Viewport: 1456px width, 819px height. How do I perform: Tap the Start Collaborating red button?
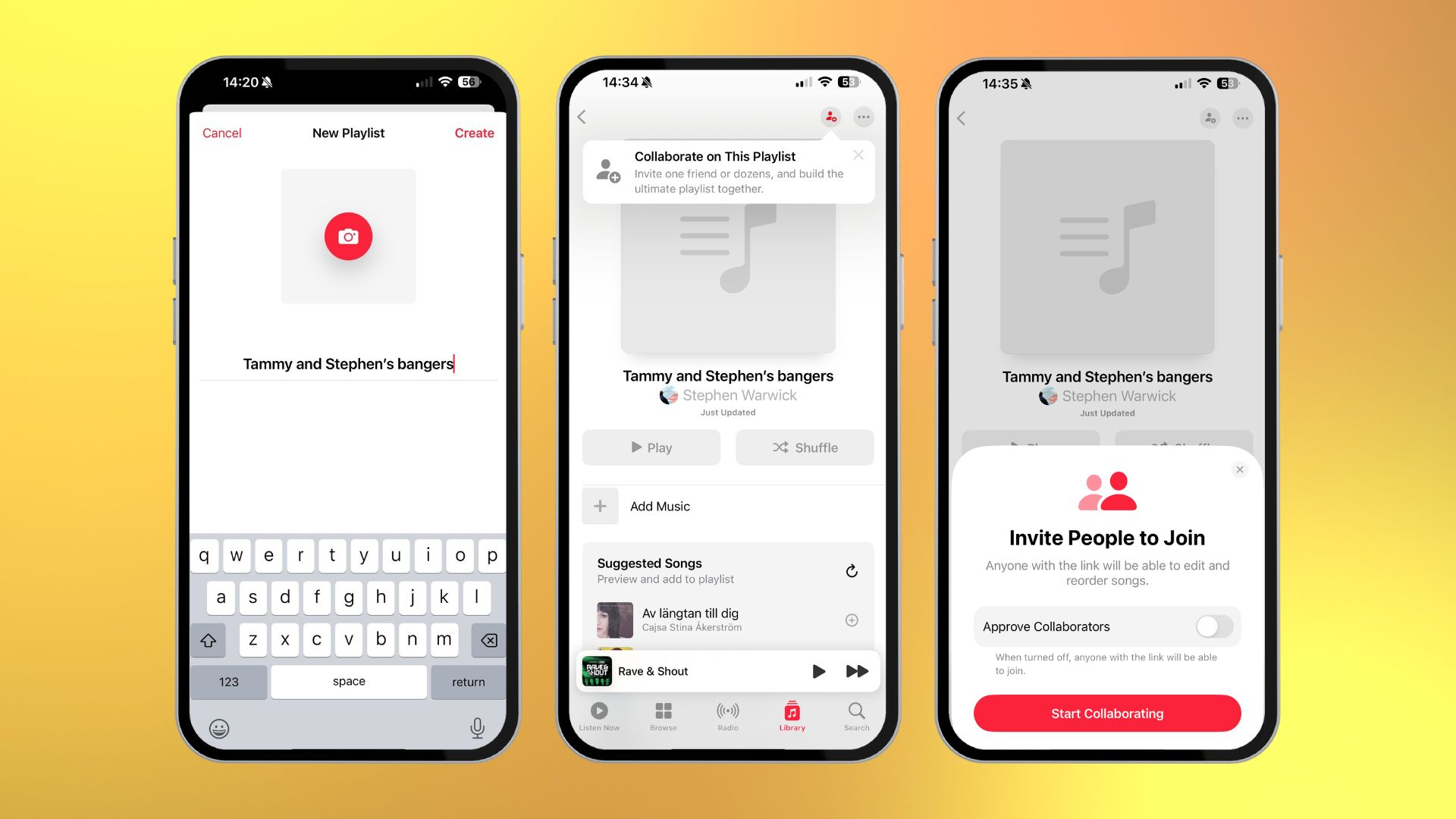(1106, 714)
